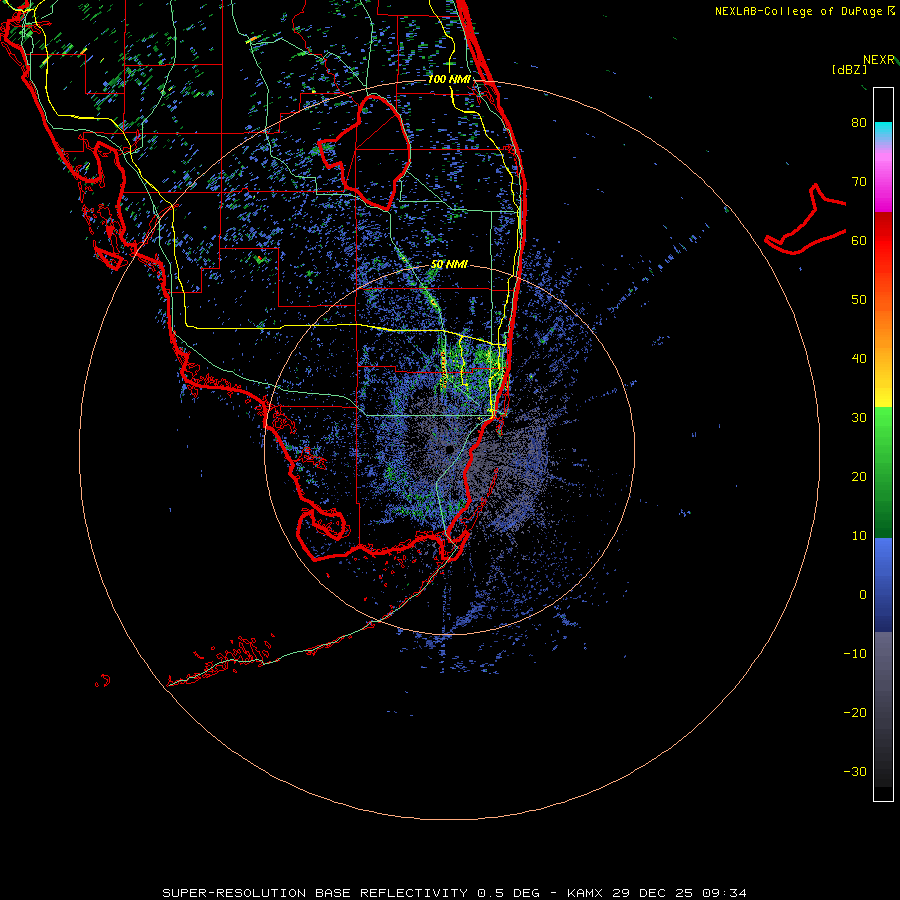Click the 40 dBZ scale value
900x900 pixels.
point(859,359)
